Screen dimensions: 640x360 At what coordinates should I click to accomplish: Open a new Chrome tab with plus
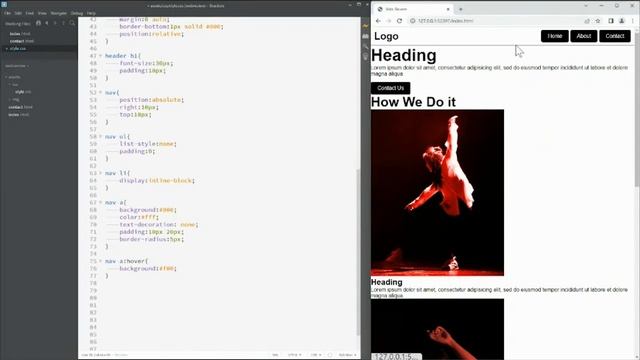(x=461, y=9)
